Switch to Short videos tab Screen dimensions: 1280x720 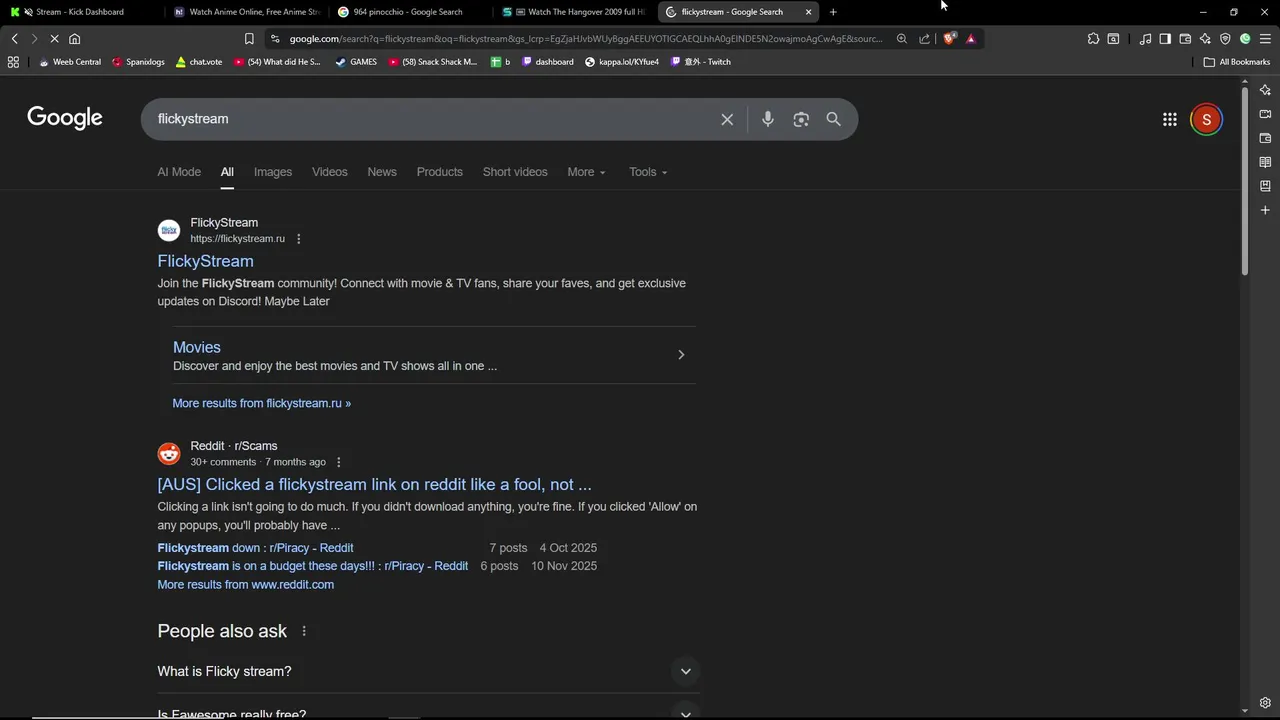pos(515,172)
